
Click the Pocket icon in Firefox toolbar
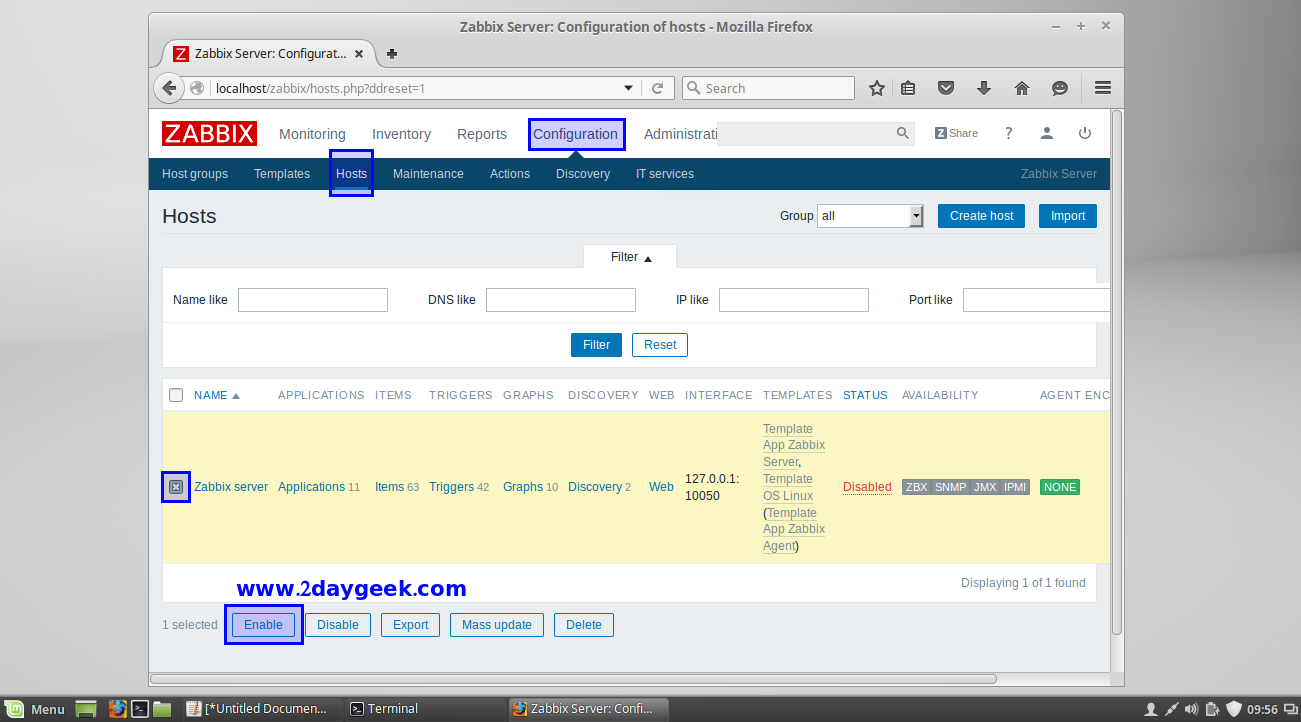(946, 88)
